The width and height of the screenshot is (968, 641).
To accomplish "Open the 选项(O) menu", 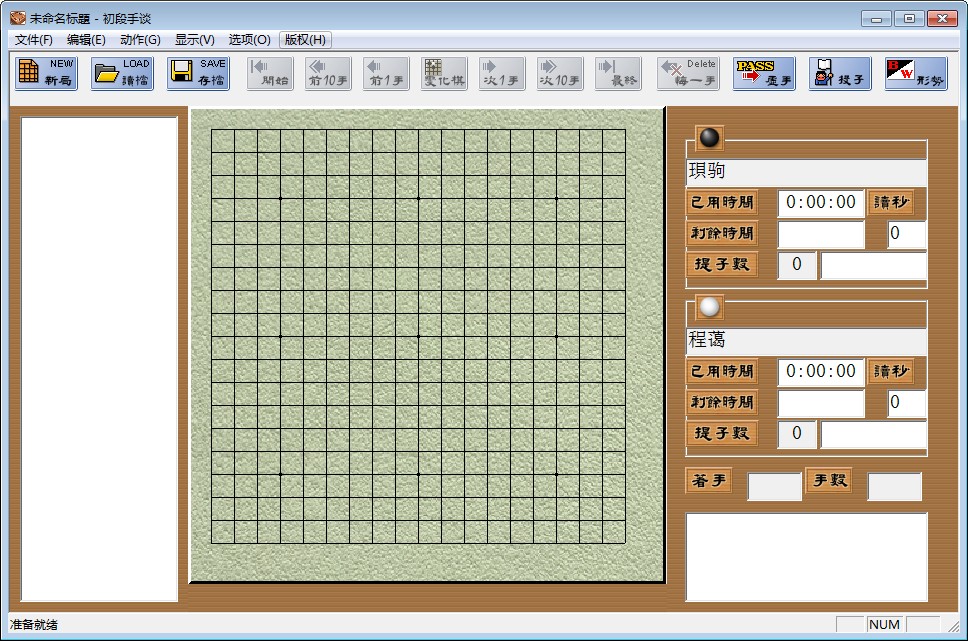I will tap(249, 40).
